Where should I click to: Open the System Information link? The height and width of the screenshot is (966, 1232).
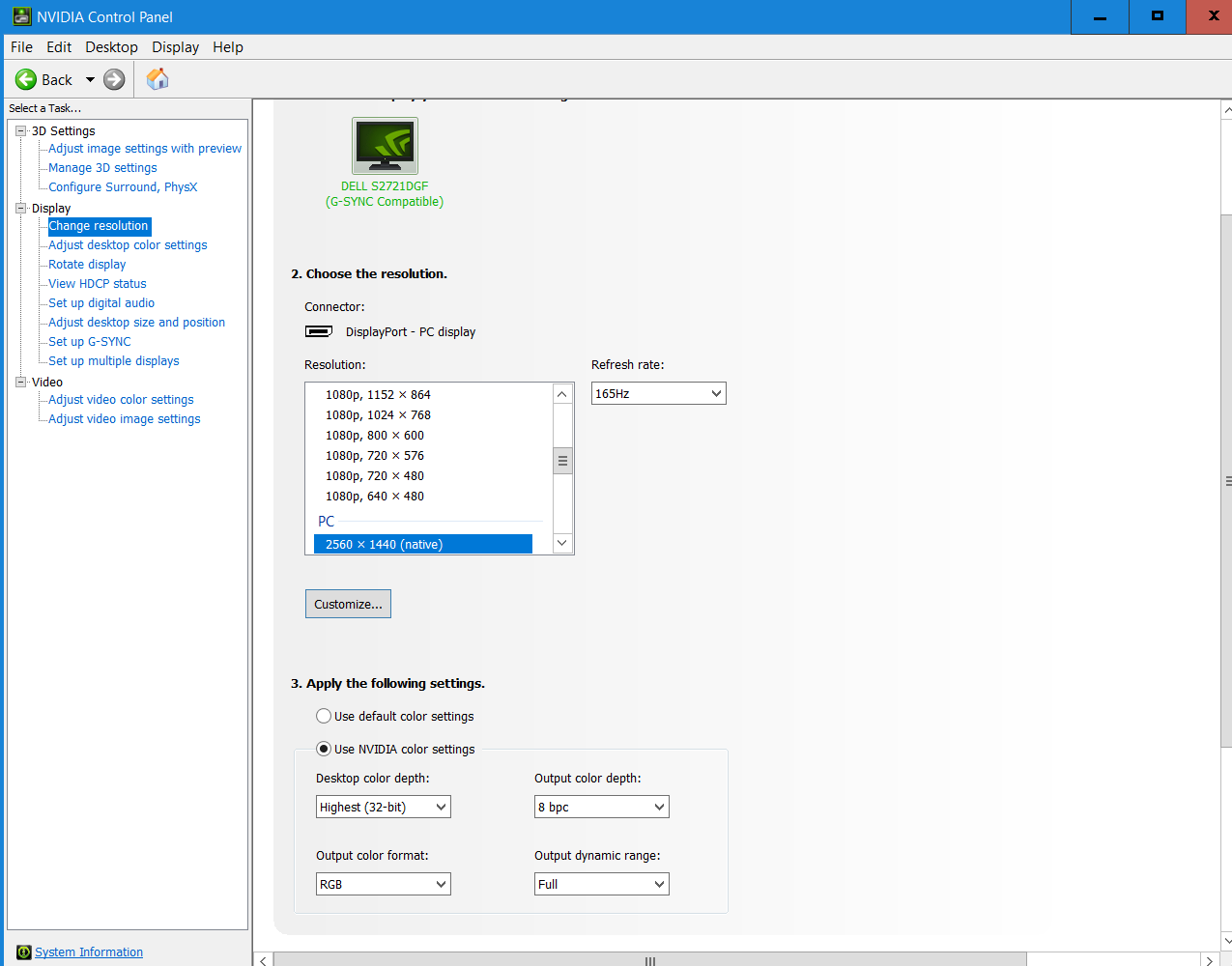point(89,952)
